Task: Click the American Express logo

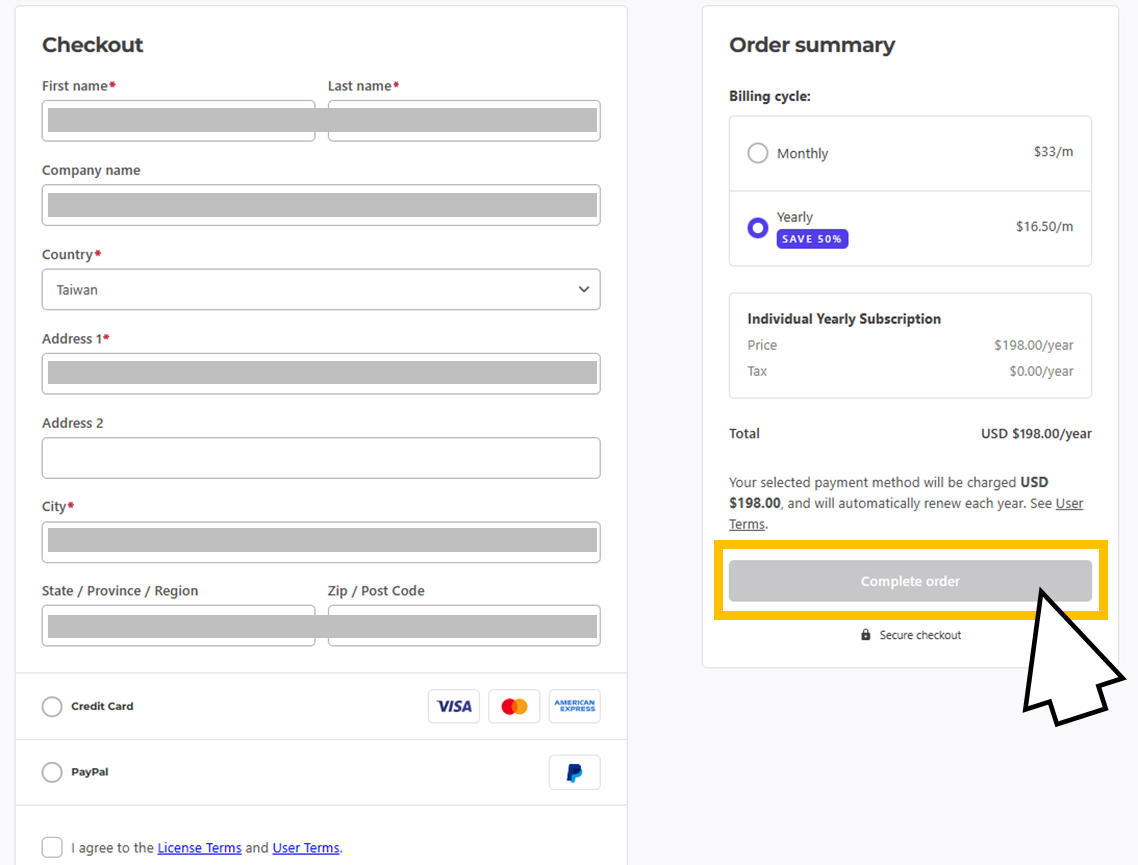Action: coord(574,706)
